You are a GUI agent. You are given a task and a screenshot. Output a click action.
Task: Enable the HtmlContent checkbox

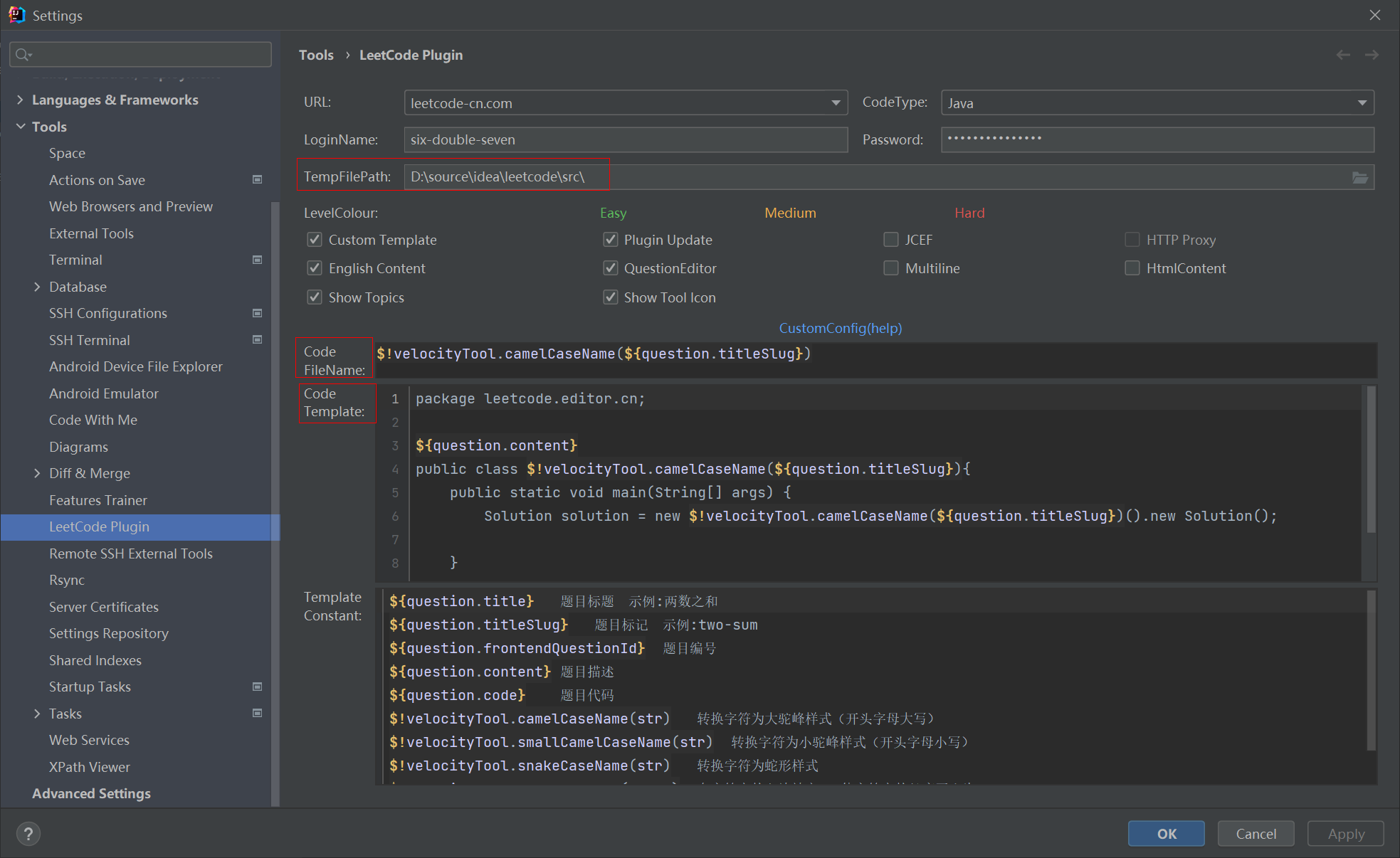point(1132,268)
